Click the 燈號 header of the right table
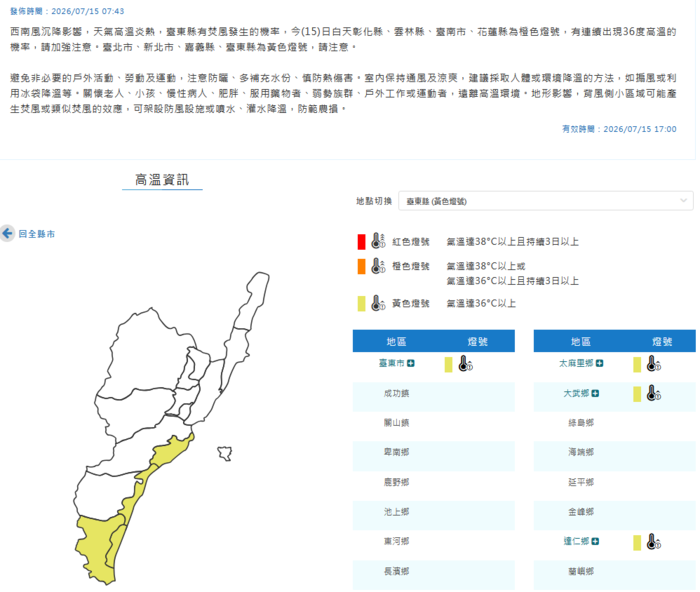The image size is (700, 592). click(x=662, y=342)
